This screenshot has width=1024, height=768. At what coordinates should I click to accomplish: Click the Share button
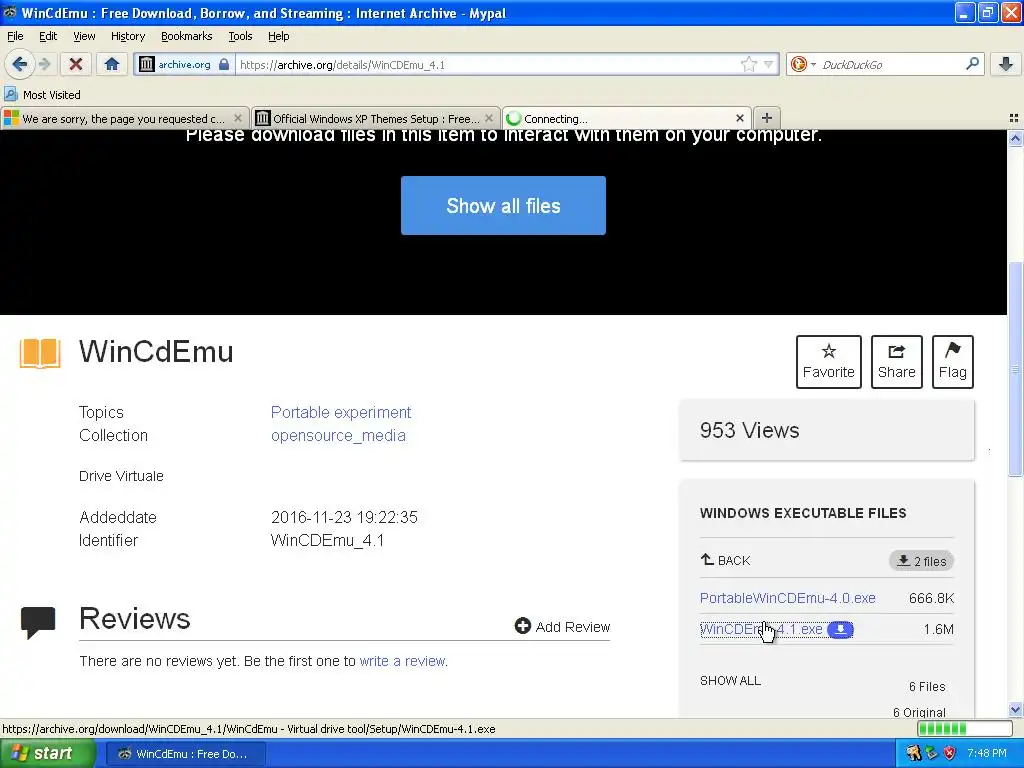coord(897,362)
